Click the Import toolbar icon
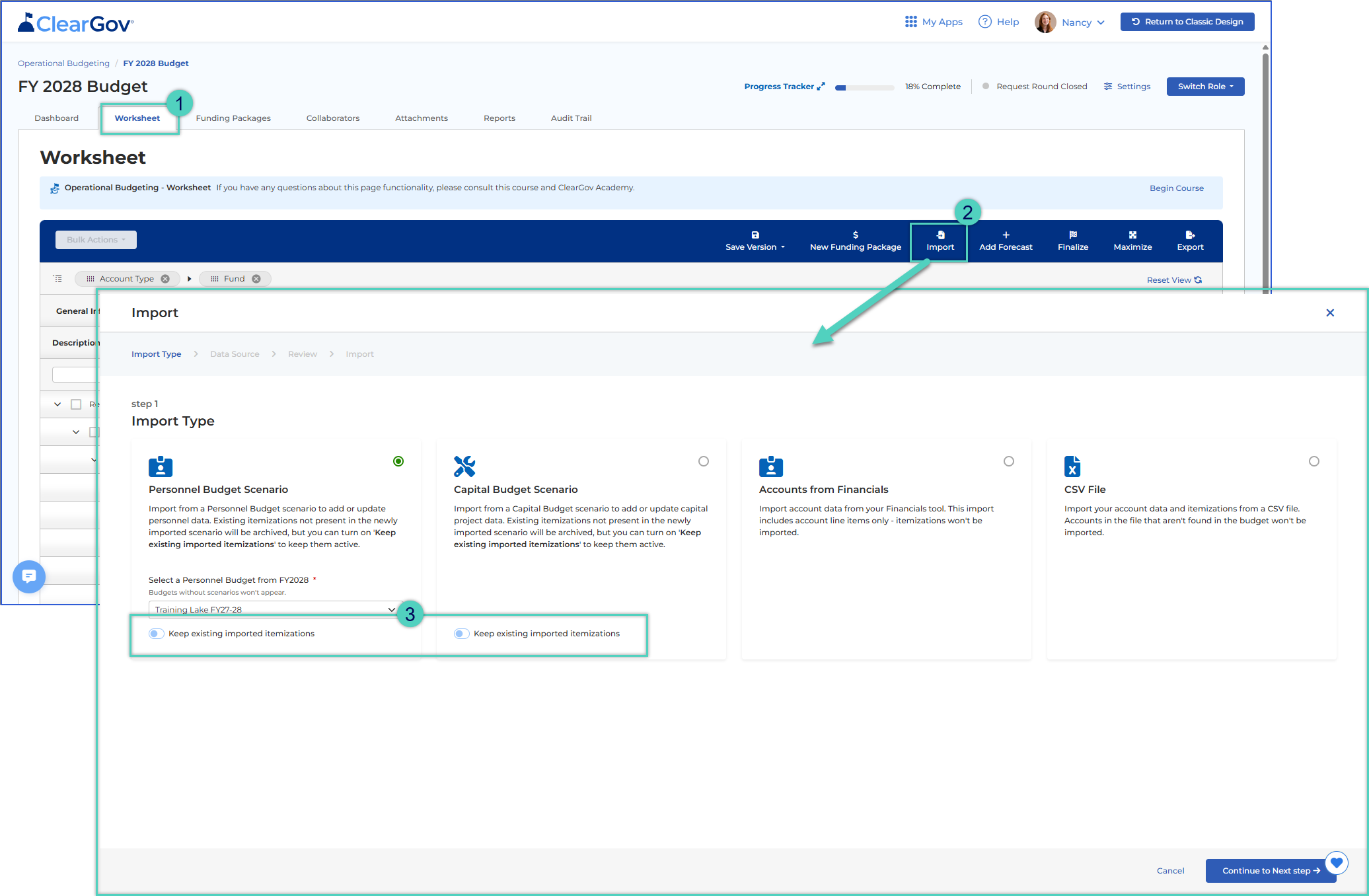 (x=940, y=235)
